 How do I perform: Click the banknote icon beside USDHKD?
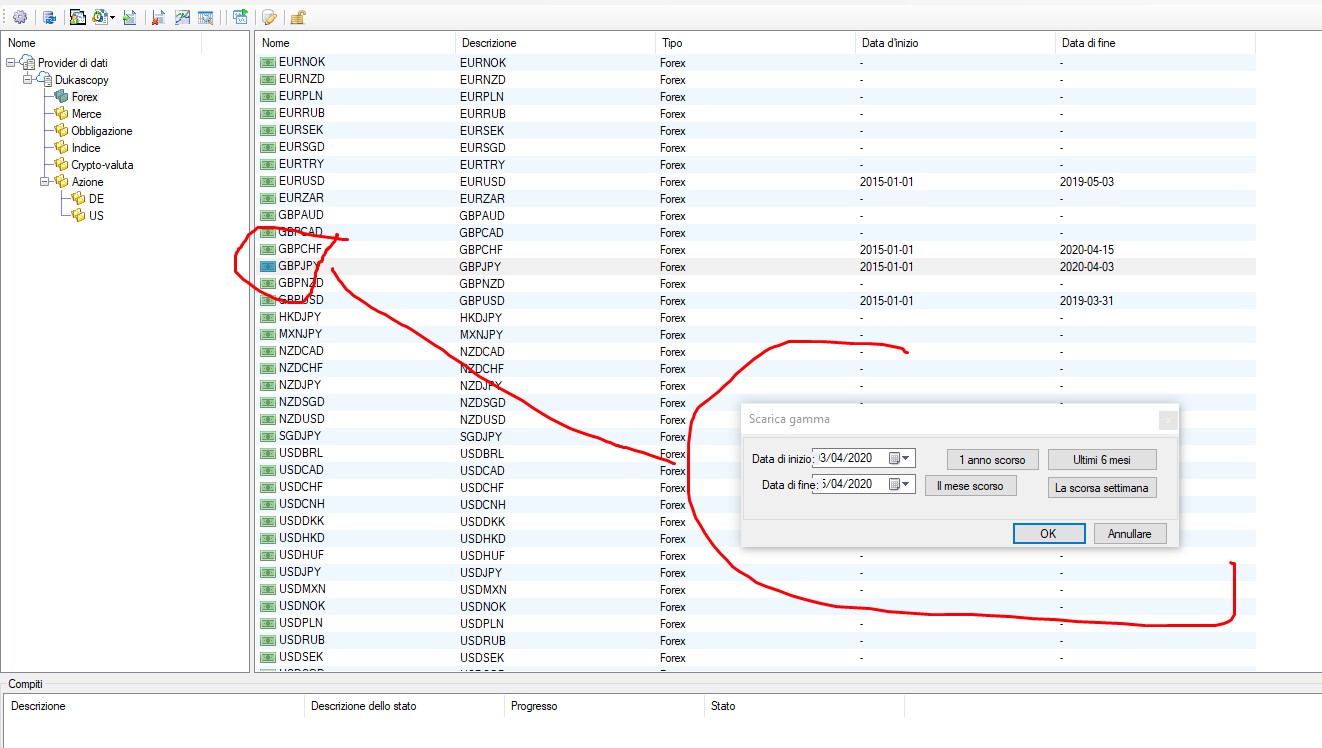[x=267, y=538]
